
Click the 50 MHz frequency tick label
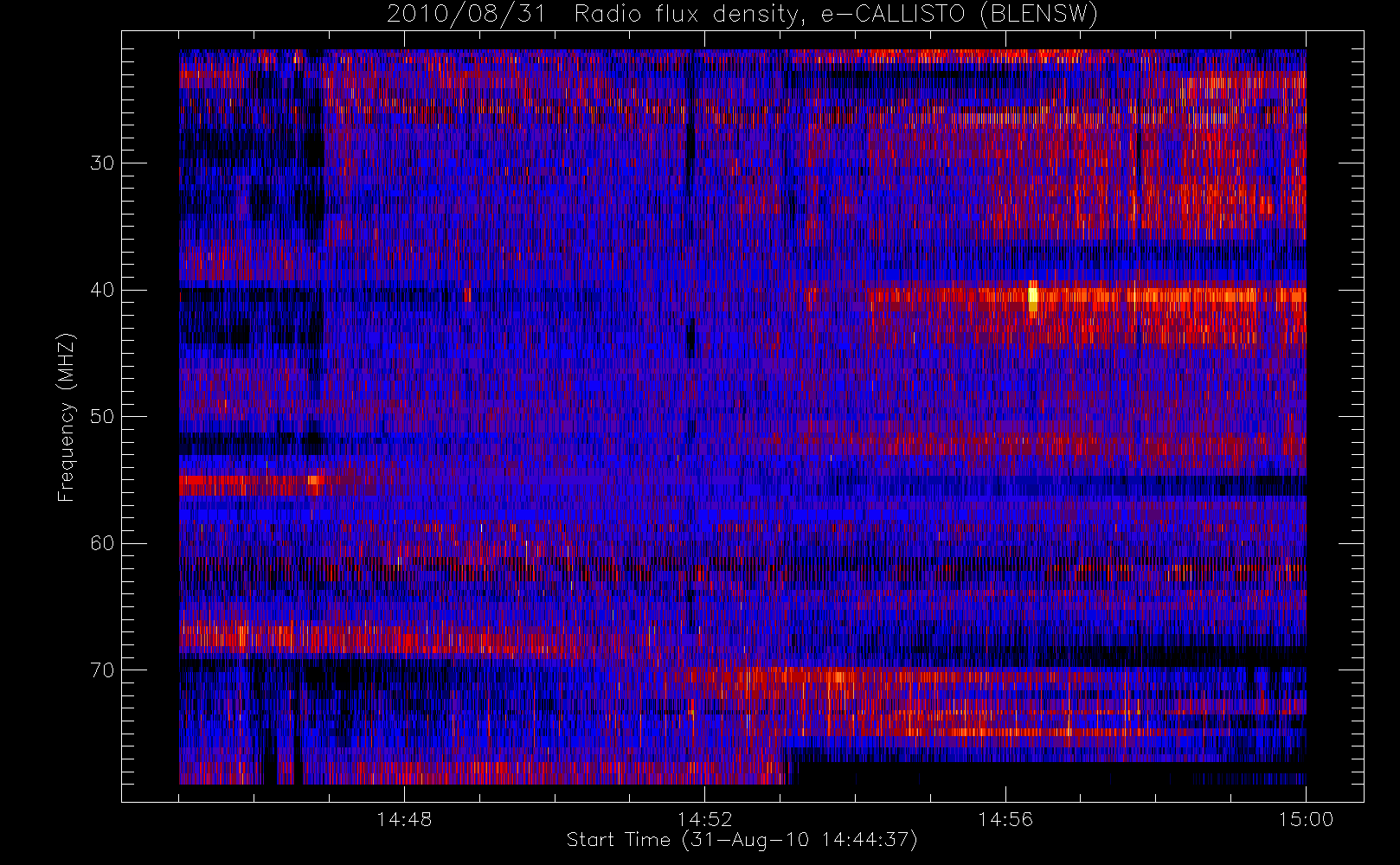tap(102, 417)
